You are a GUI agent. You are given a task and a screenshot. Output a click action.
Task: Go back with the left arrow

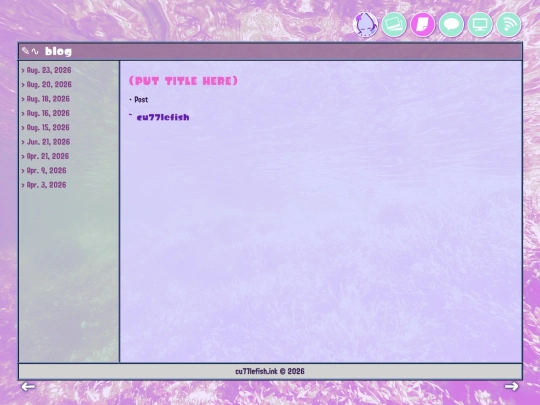click(x=28, y=387)
